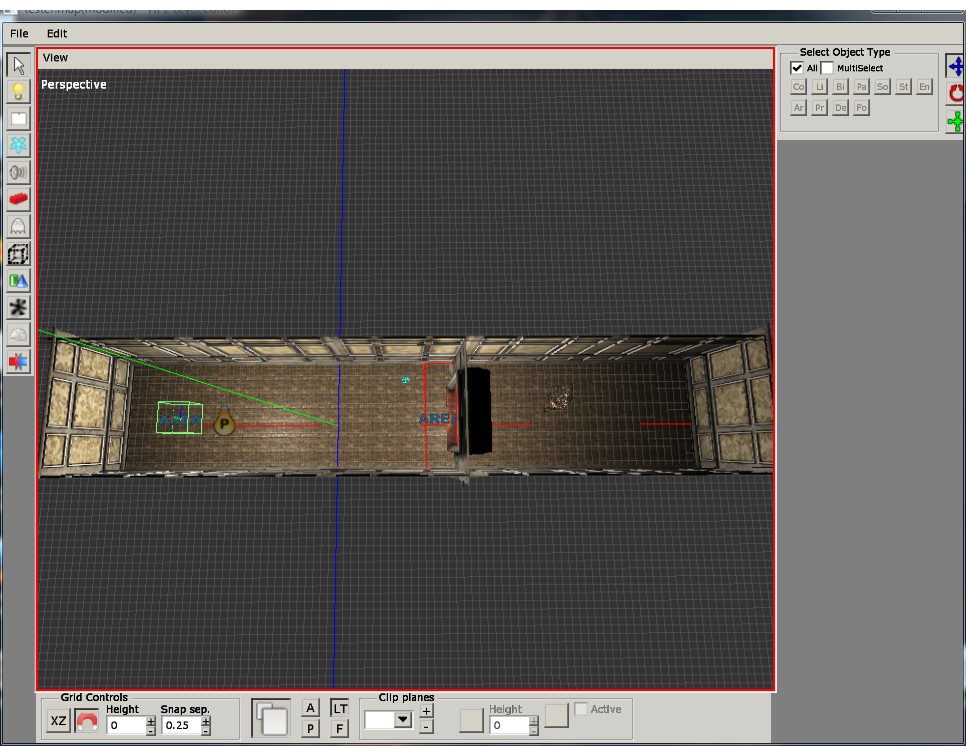
Task: Toggle the magnet grid snap button
Action: tap(87, 721)
